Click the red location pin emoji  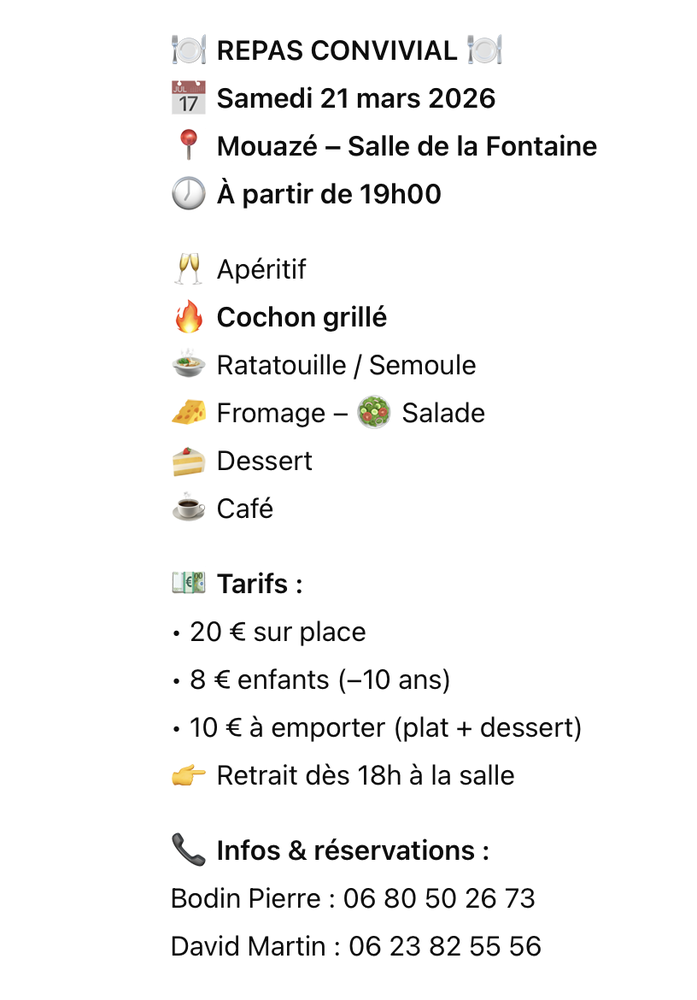click(188, 147)
